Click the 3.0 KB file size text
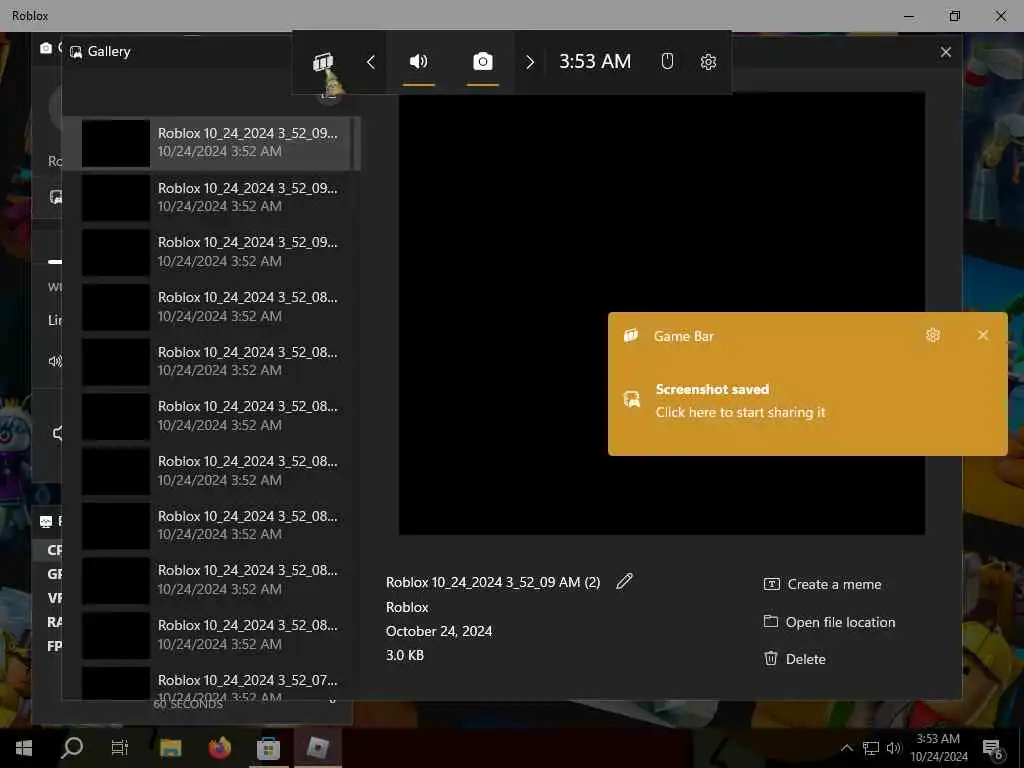1024x768 pixels. click(x=405, y=655)
